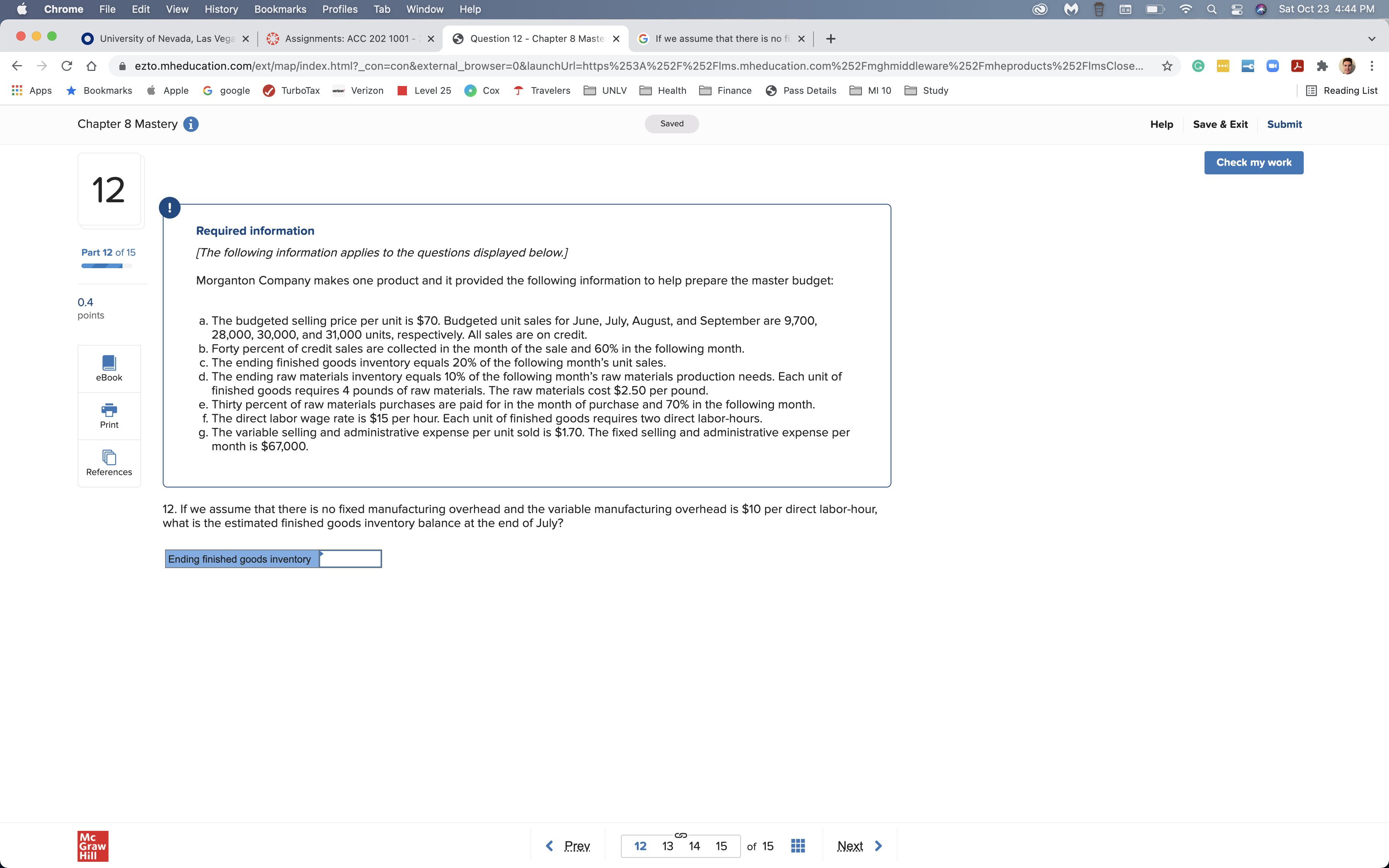Navigate to question 14
The image size is (1389, 868).
694,845
